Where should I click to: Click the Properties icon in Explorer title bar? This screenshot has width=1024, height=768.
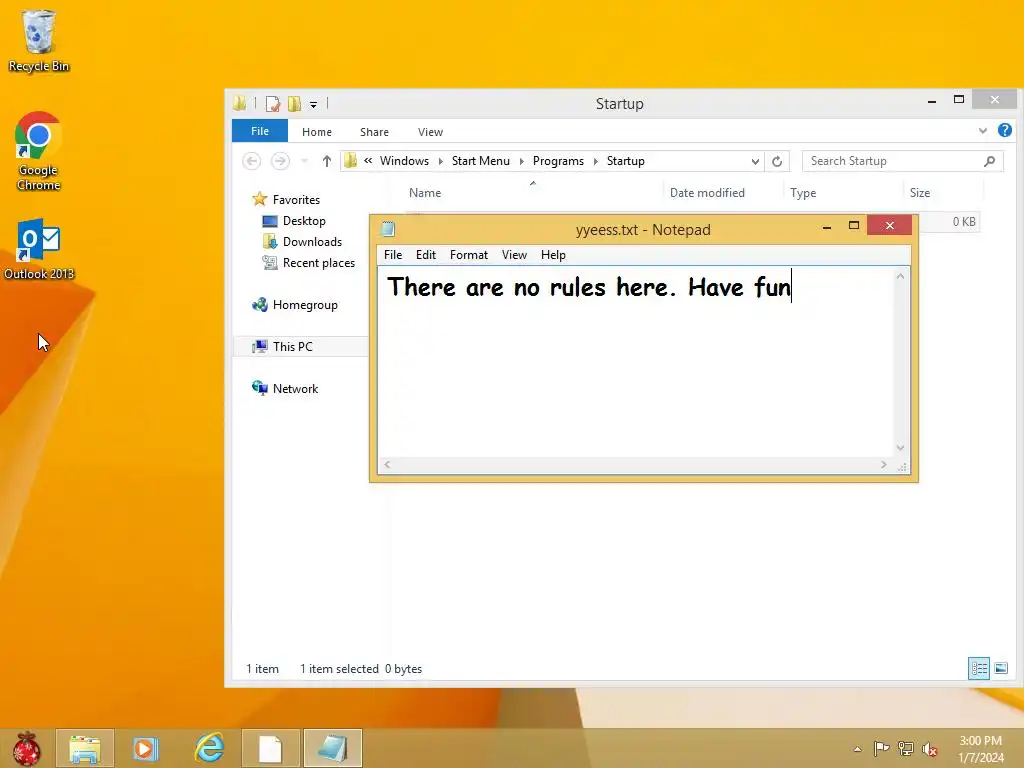(x=273, y=104)
